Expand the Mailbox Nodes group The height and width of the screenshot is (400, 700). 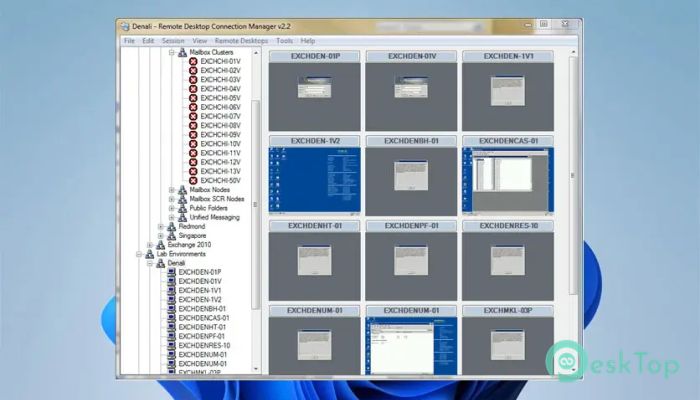pyautogui.click(x=171, y=190)
